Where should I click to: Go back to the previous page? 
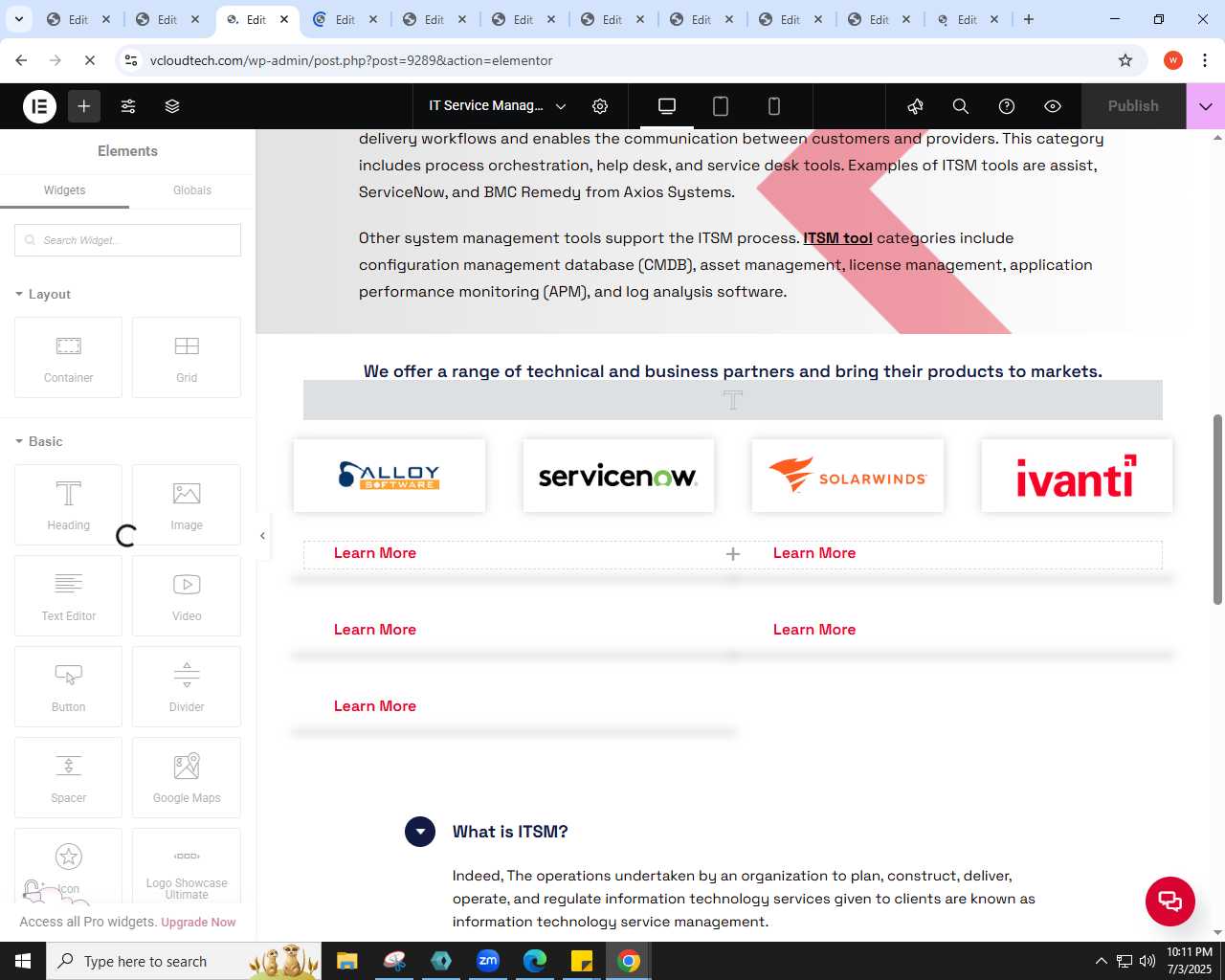tap(21, 60)
